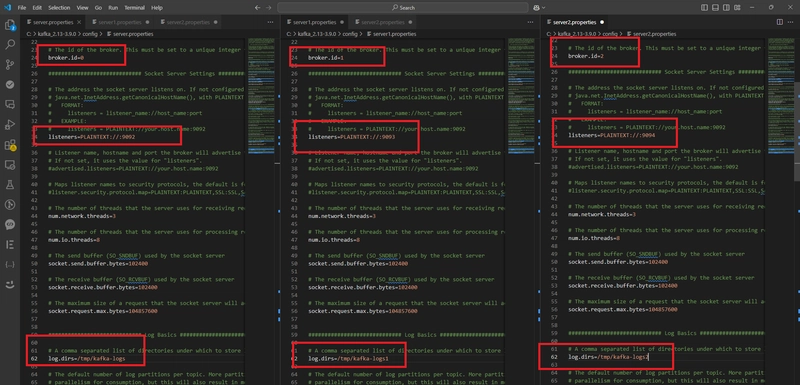The width and height of the screenshot is (800, 385).
Task: Open the chat/comments icon in activity bar
Action: (10, 104)
